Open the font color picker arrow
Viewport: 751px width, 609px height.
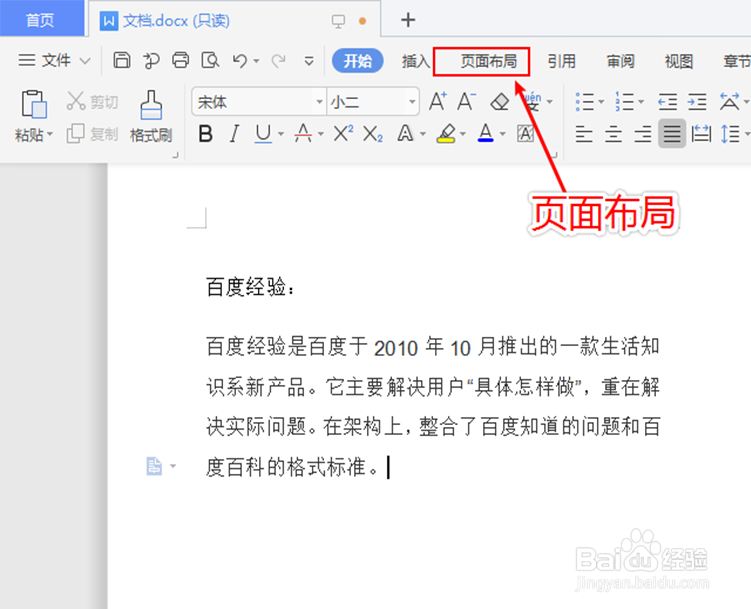(x=502, y=134)
